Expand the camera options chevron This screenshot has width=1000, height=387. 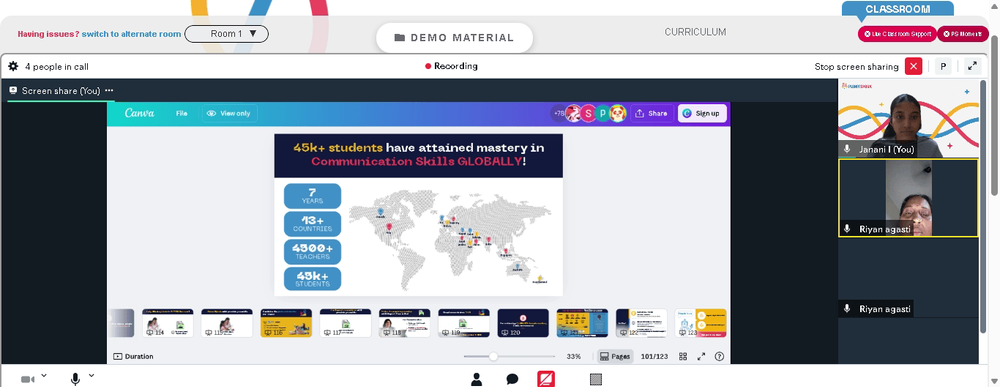[x=44, y=376]
